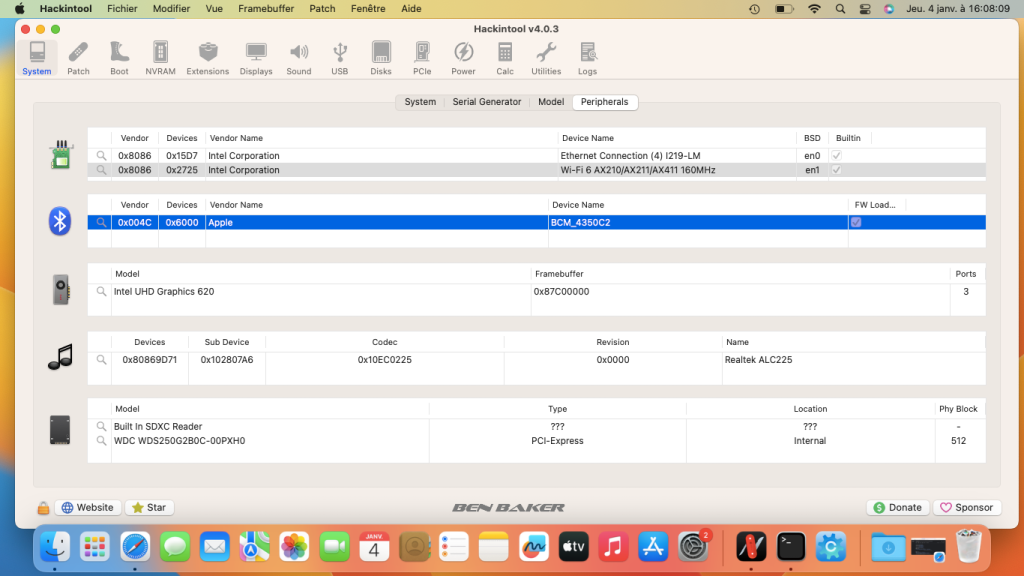
Task: Open Control Center in menu bar
Action: pos(865,8)
